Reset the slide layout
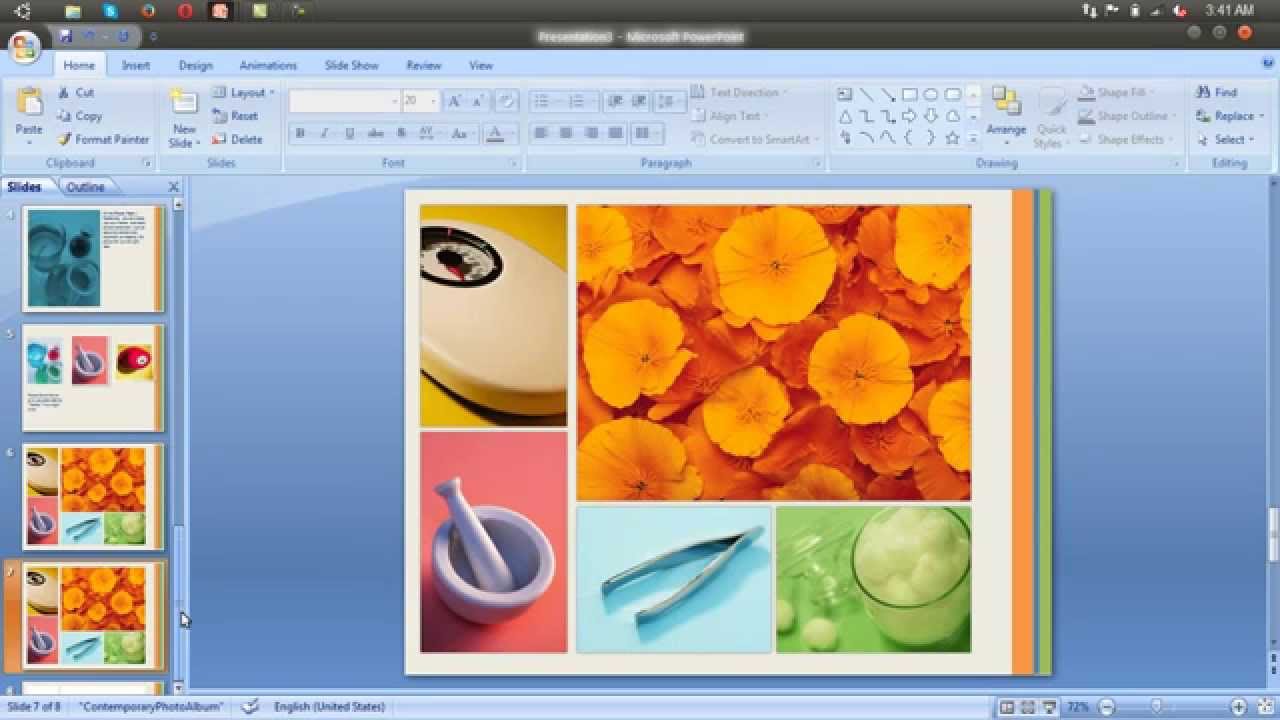The height and width of the screenshot is (720, 1280). 236,116
